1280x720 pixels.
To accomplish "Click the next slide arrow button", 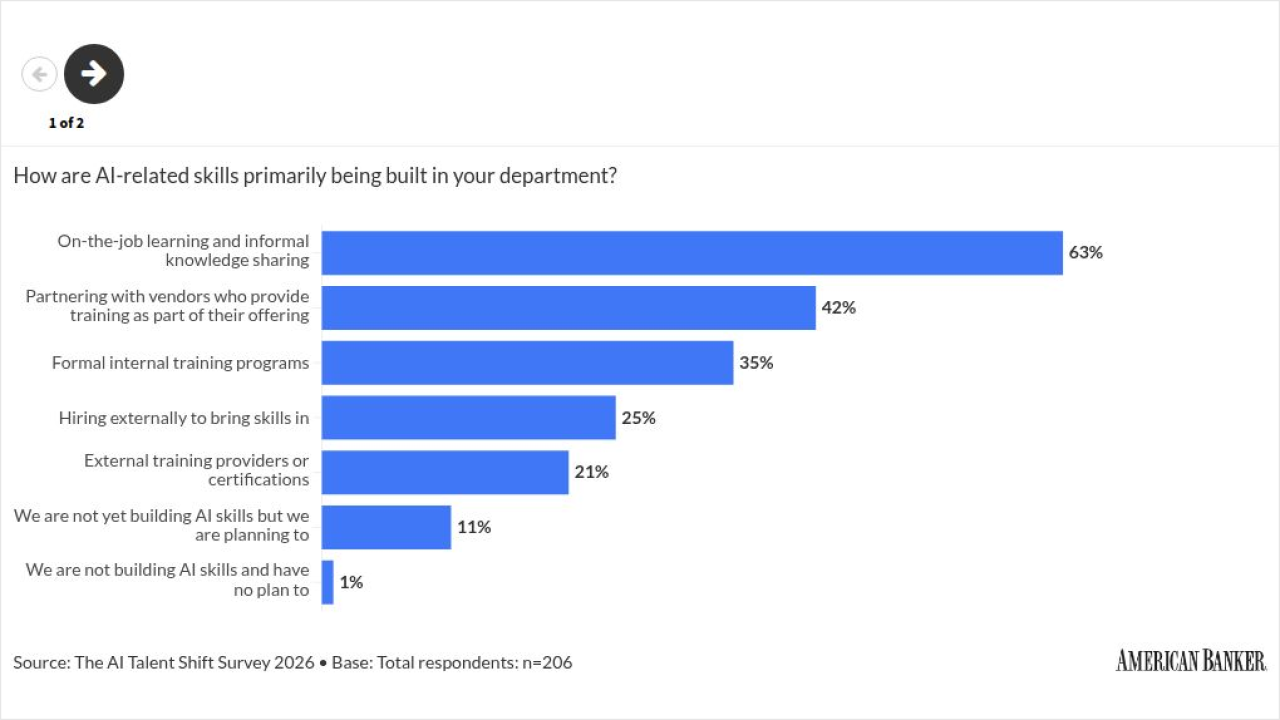I will point(94,74).
